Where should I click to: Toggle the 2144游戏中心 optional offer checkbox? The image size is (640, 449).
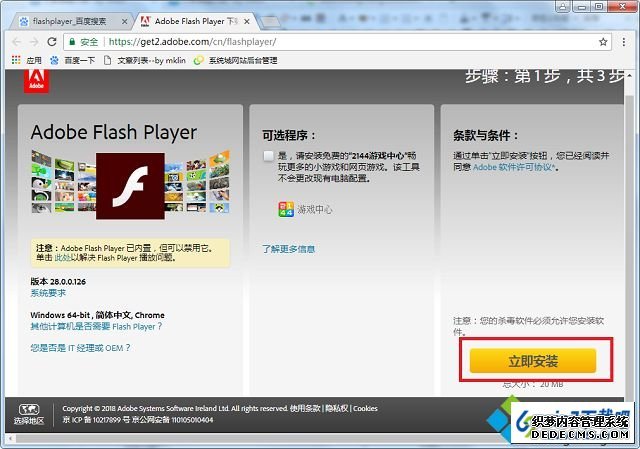coord(268,156)
